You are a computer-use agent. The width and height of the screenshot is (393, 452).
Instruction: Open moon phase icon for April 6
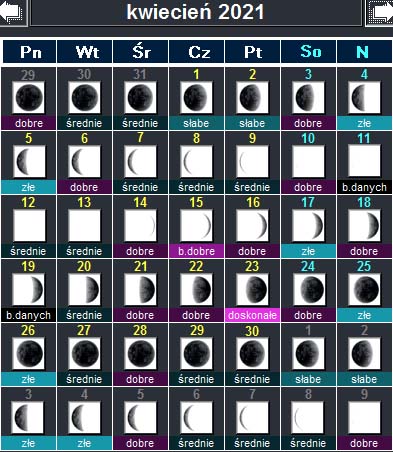click(x=84, y=162)
